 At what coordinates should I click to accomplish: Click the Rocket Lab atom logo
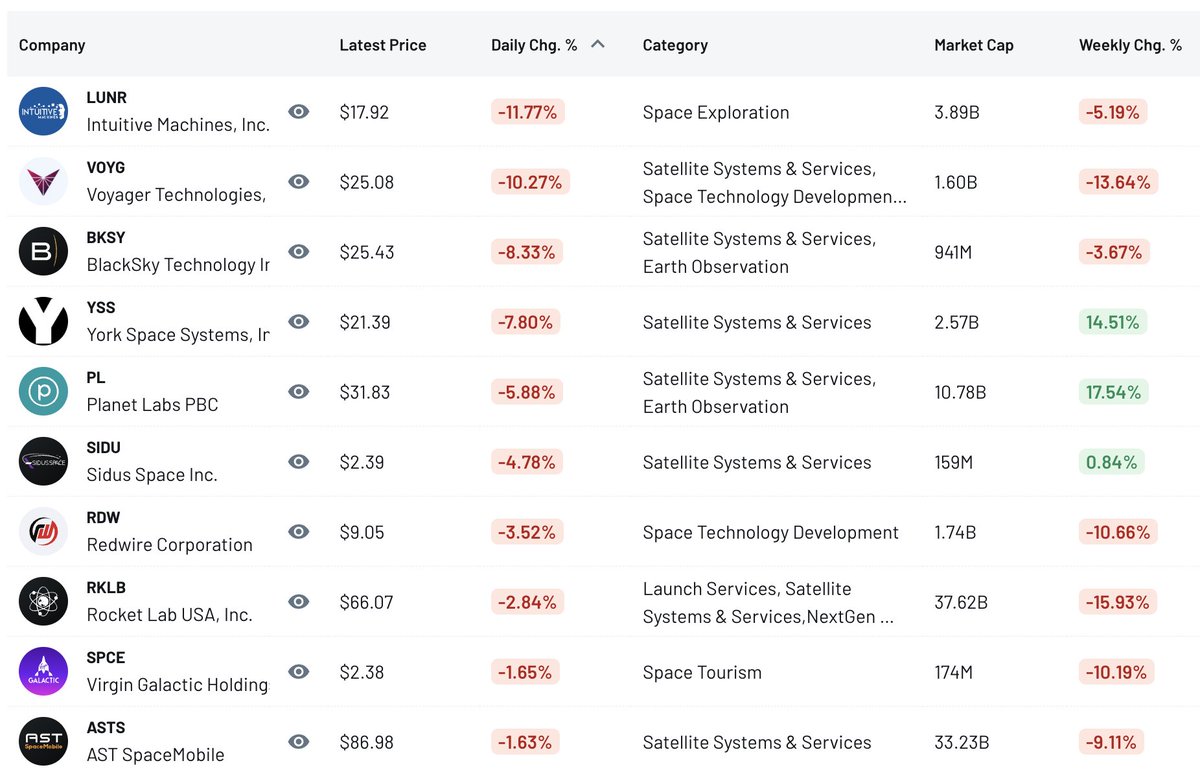point(43,601)
